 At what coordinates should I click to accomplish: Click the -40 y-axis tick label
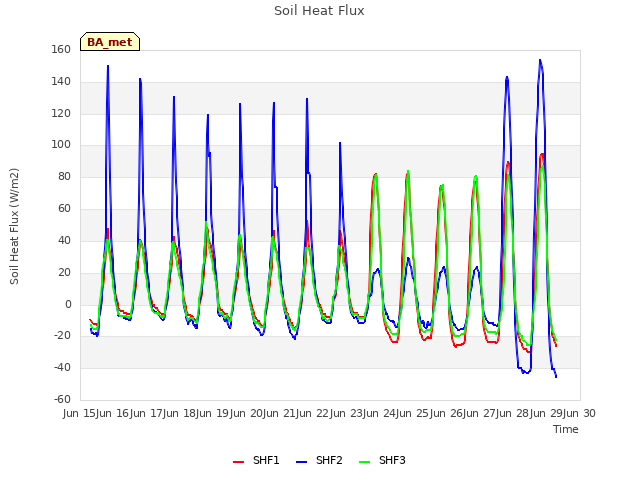(62, 367)
